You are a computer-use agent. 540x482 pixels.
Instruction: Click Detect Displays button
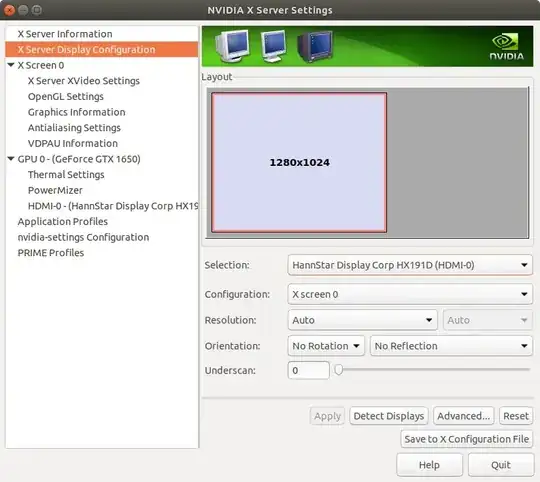[389, 416]
